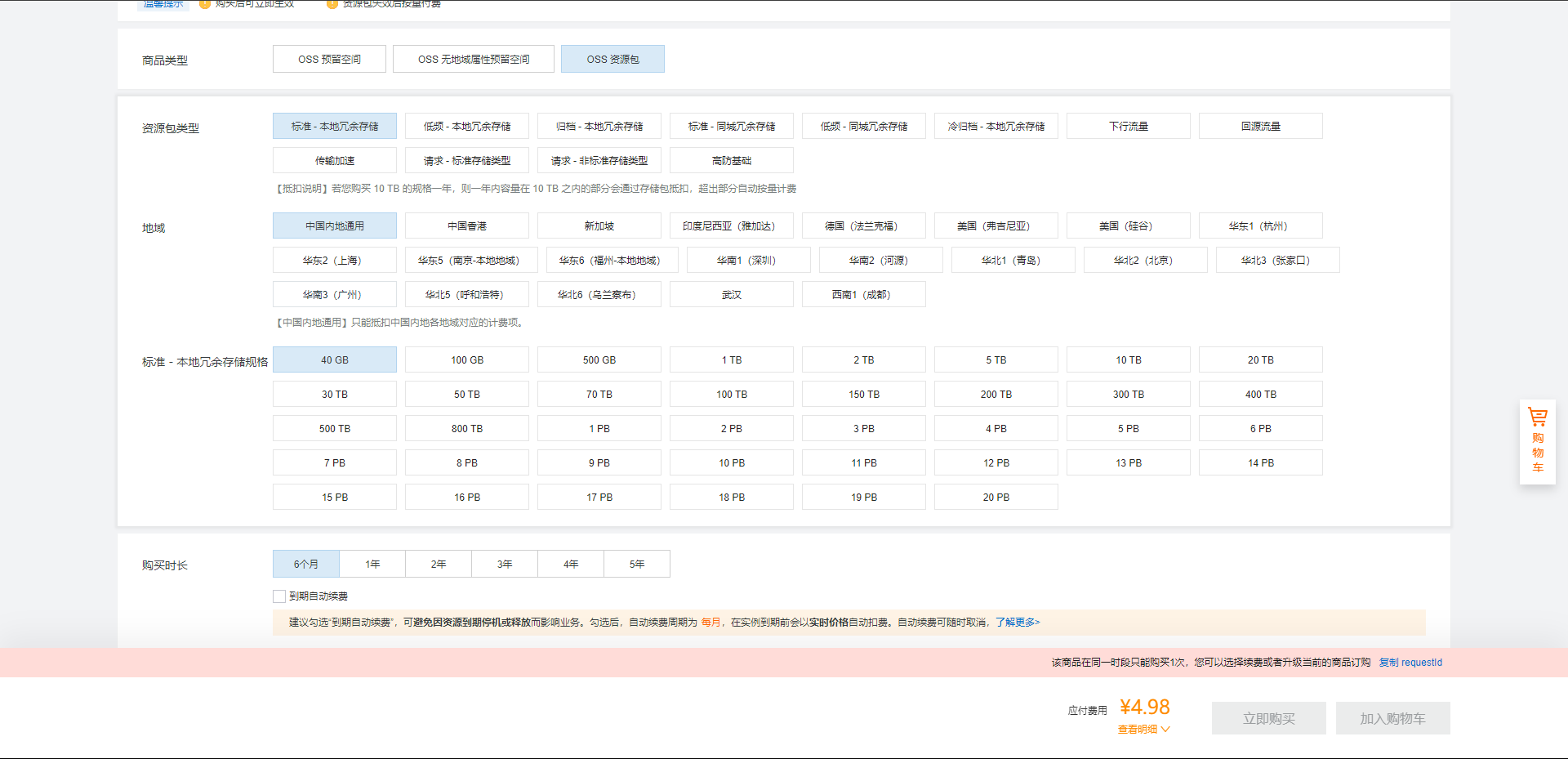Select the 1 TB storage size
The image size is (1568, 759).
point(732,359)
